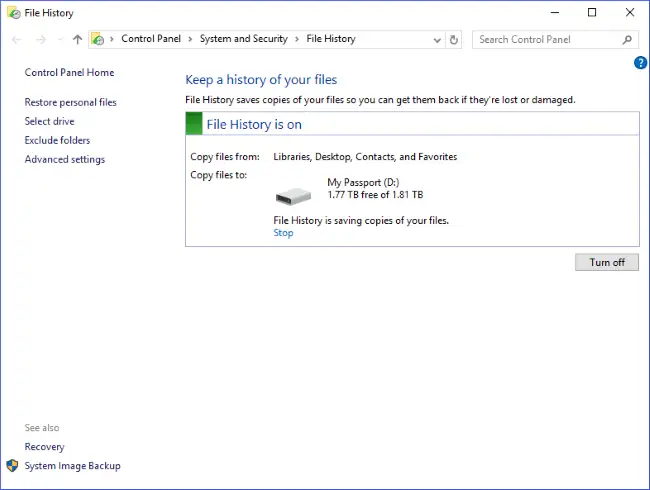This screenshot has height=490, width=650.
Task: Click the Up to parent folder arrow
Action: click(x=77, y=40)
